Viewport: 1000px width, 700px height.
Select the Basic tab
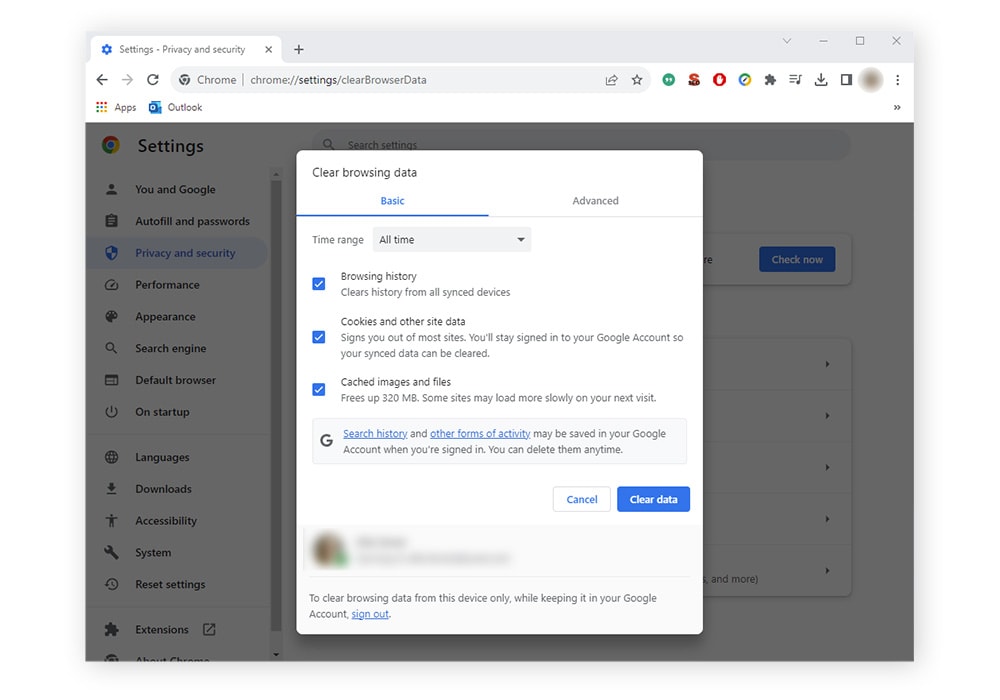tap(392, 201)
